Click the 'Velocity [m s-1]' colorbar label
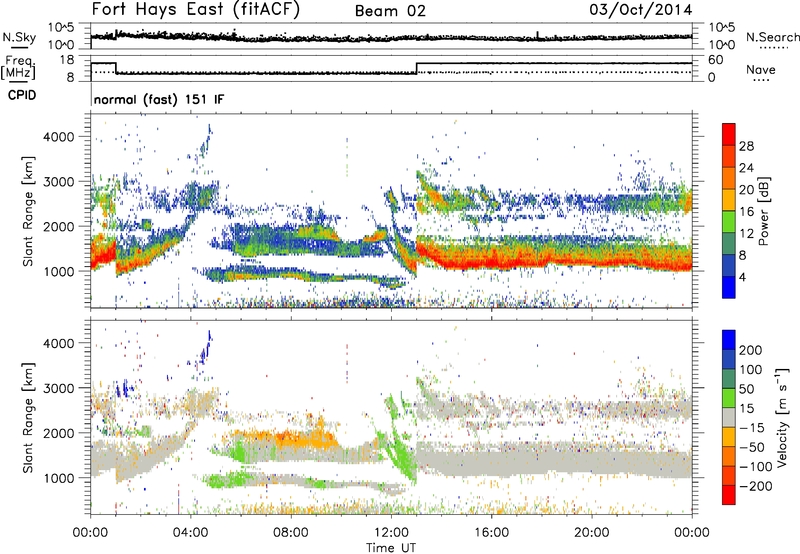Screen dimensions: 800x554 (781, 417)
